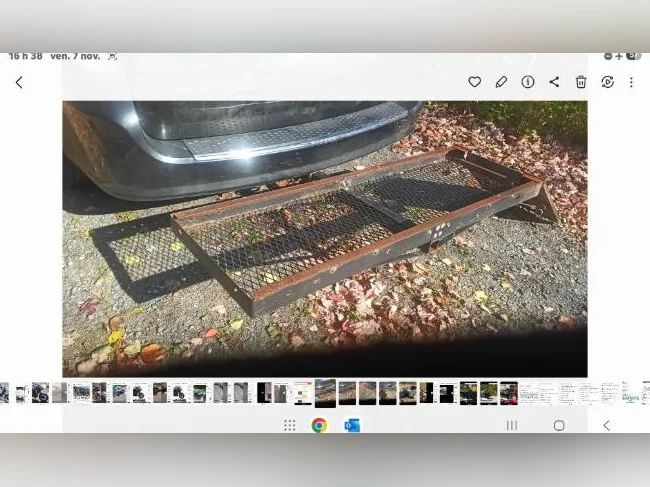This screenshot has height=487, width=650.
Task: Delete photo with trash icon
Action: pos(581,82)
